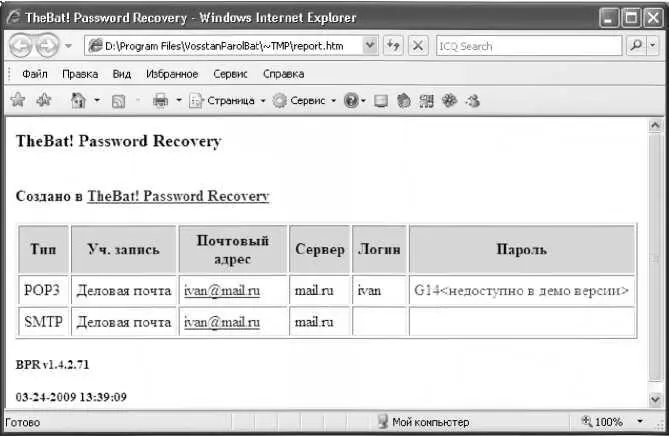Click the scrollbar down arrow

655,400
